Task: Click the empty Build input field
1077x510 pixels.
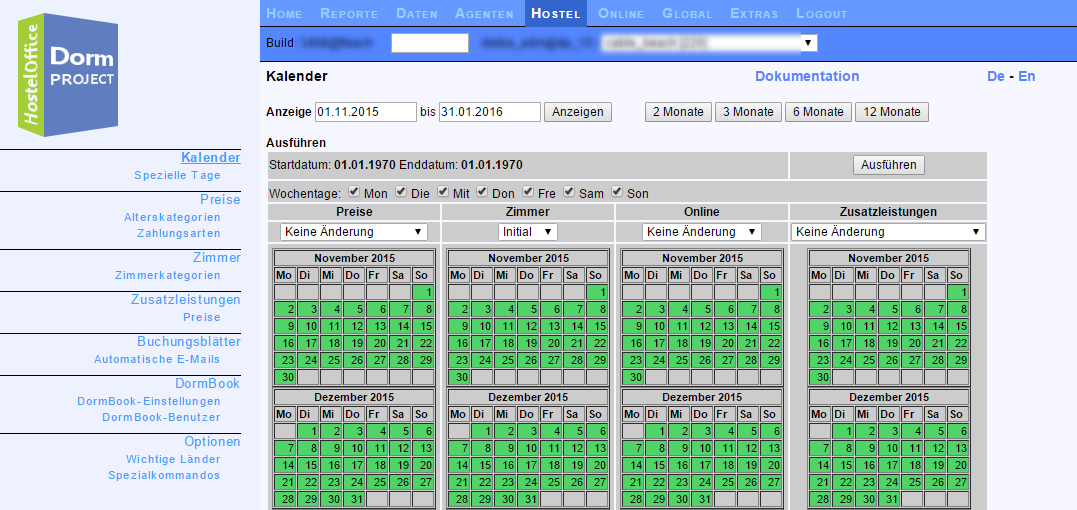Action: (x=430, y=43)
